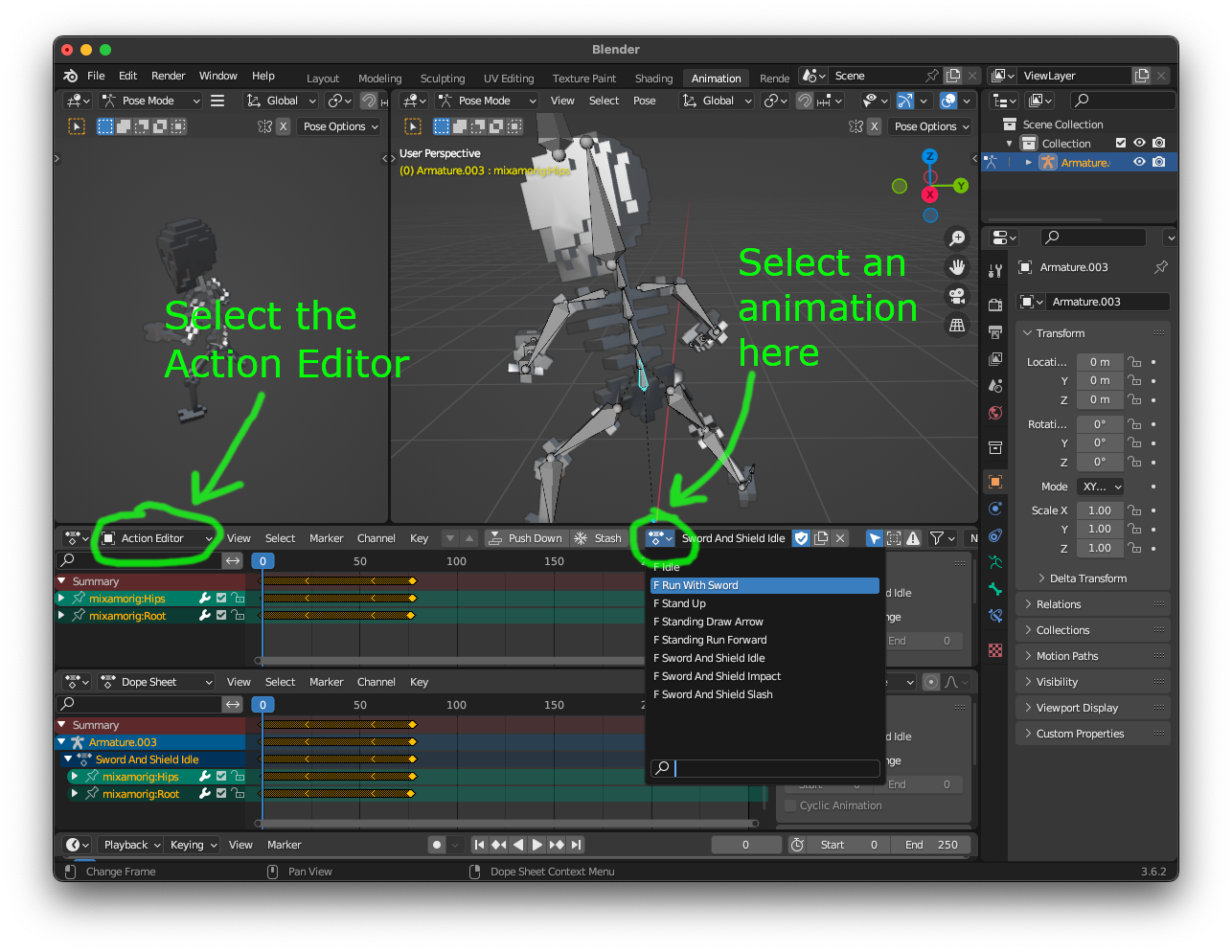1232x952 pixels.
Task: Toggle Collection exclude checkbox in outliner
Action: pyautogui.click(x=1121, y=144)
